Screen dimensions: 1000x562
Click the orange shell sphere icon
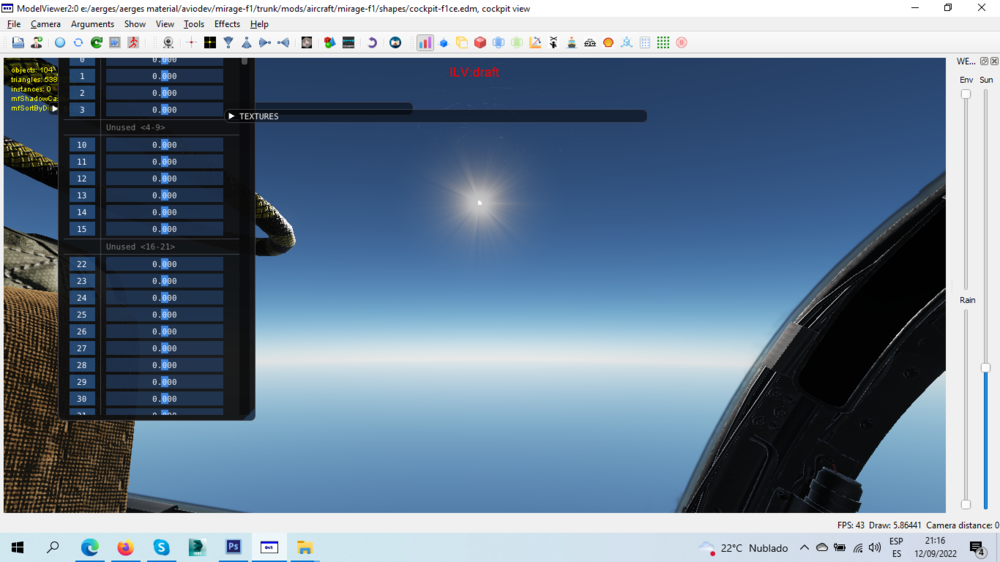pos(608,43)
